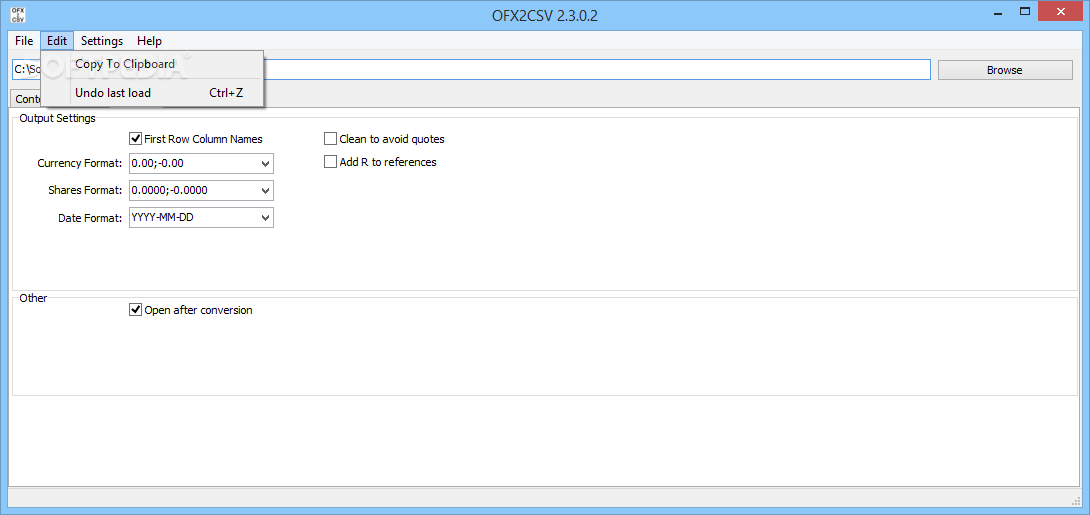Click the OFX2CSV app icon in title bar
Image resolution: width=1090 pixels, height=515 pixels.
click(19, 14)
